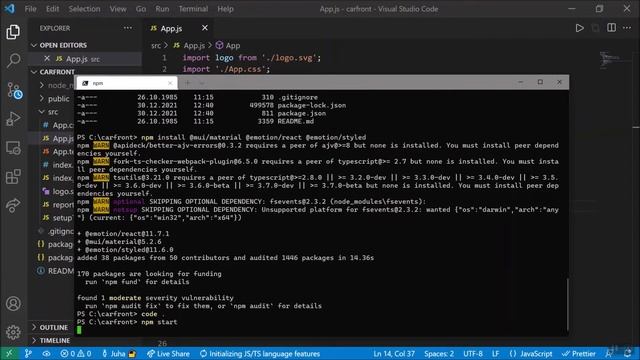The image size is (640, 360).
Task: Open the Source Control view
Action: [x=14, y=90]
